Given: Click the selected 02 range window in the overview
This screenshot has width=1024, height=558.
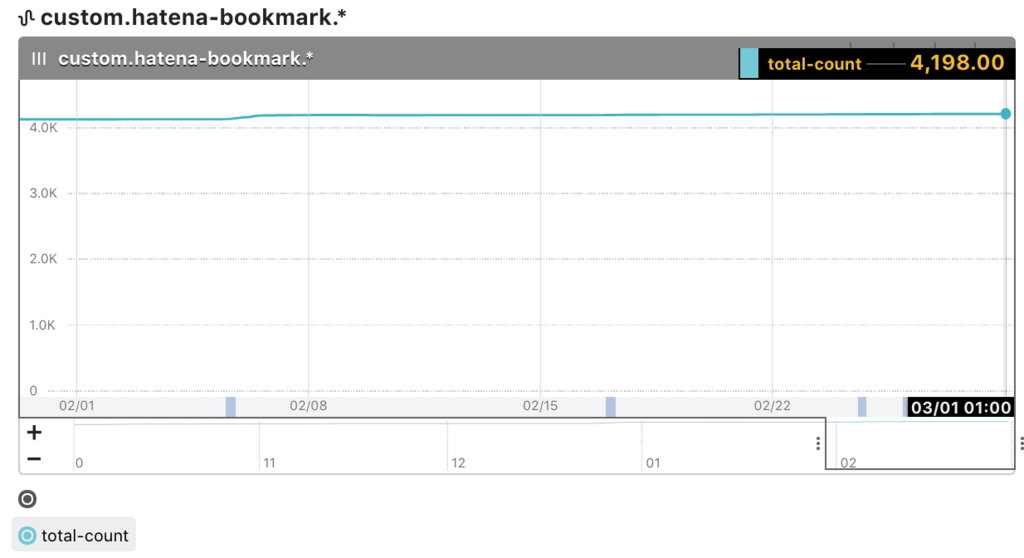Looking at the screenshot, I should coord(920,444).
